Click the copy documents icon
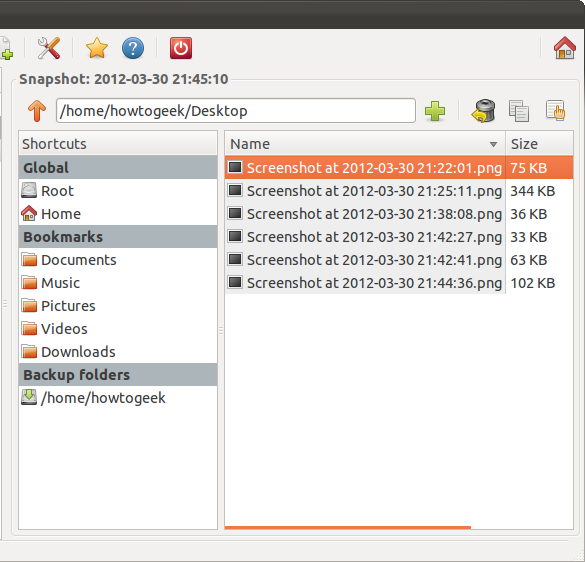Viewport: 585px width, 562px height. (519, 111)
